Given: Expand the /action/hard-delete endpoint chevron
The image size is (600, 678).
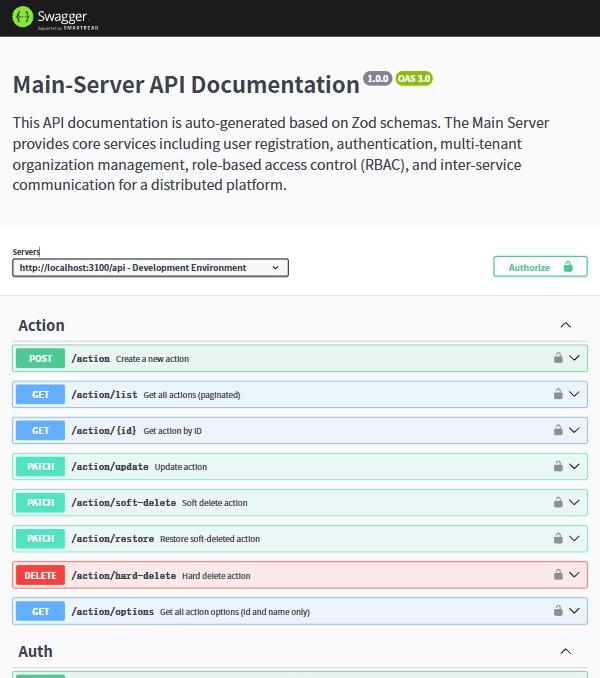Looking at the screenshot, I should point(574,575).
